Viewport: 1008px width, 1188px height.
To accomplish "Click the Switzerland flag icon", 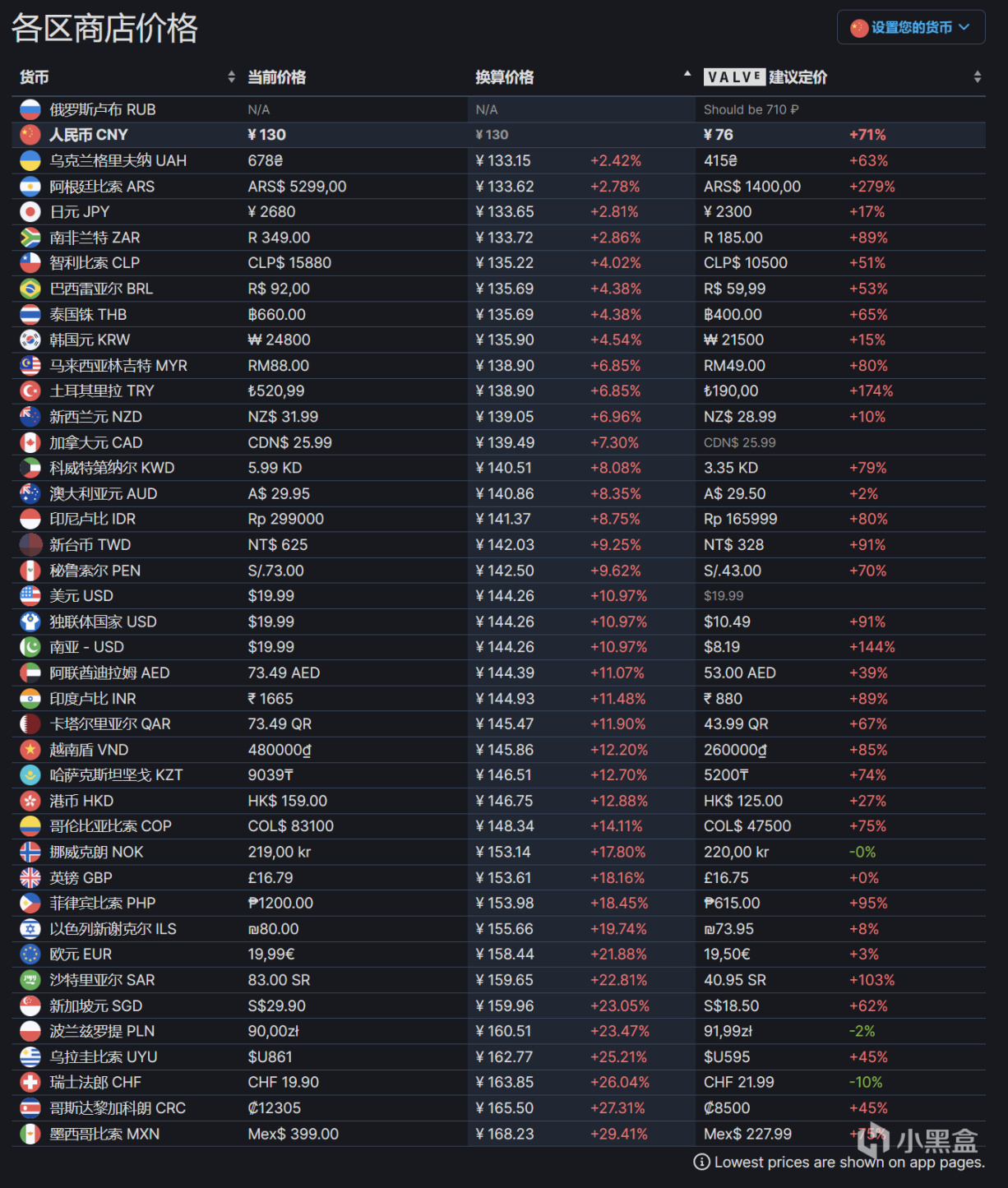I will click(30, 1082).
